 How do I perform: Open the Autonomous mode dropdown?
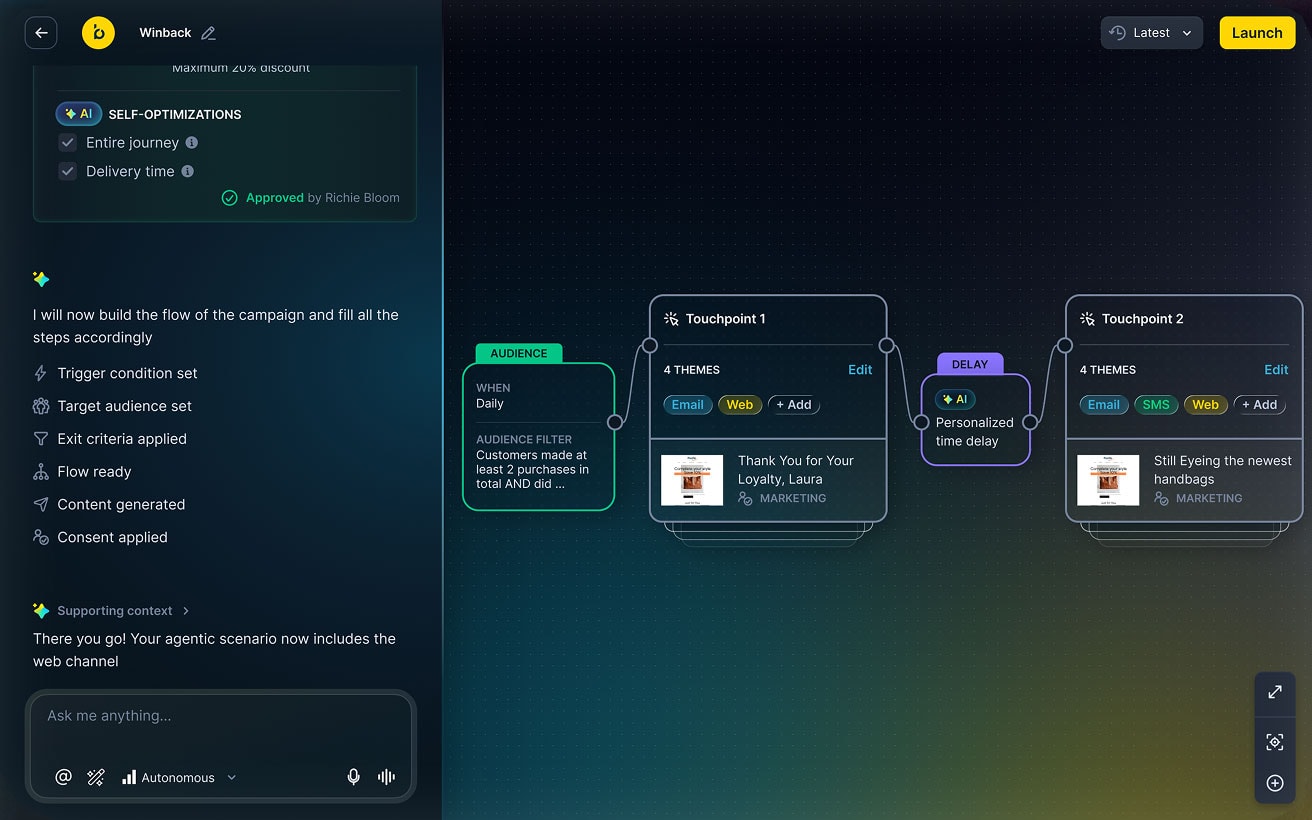click(x=179, y=777)
